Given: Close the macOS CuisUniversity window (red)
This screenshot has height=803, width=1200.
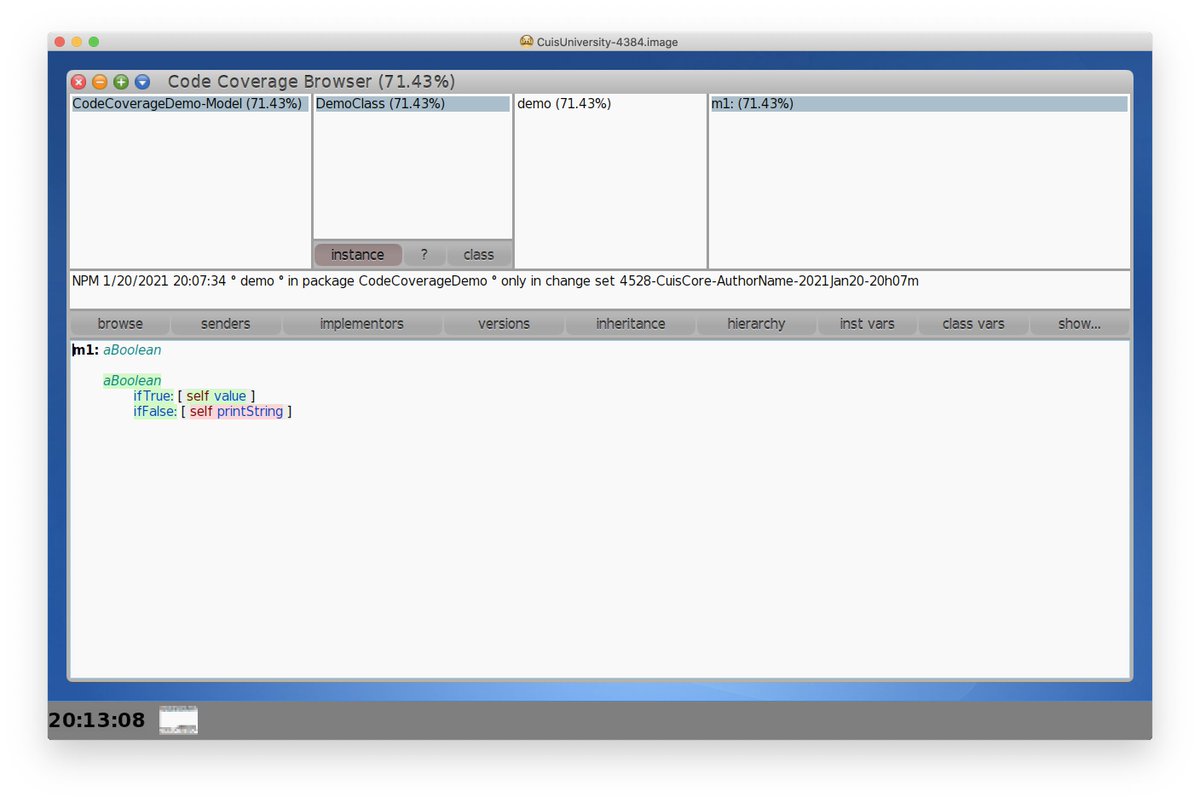Looking at the screenshot, I should coord(60,42).
